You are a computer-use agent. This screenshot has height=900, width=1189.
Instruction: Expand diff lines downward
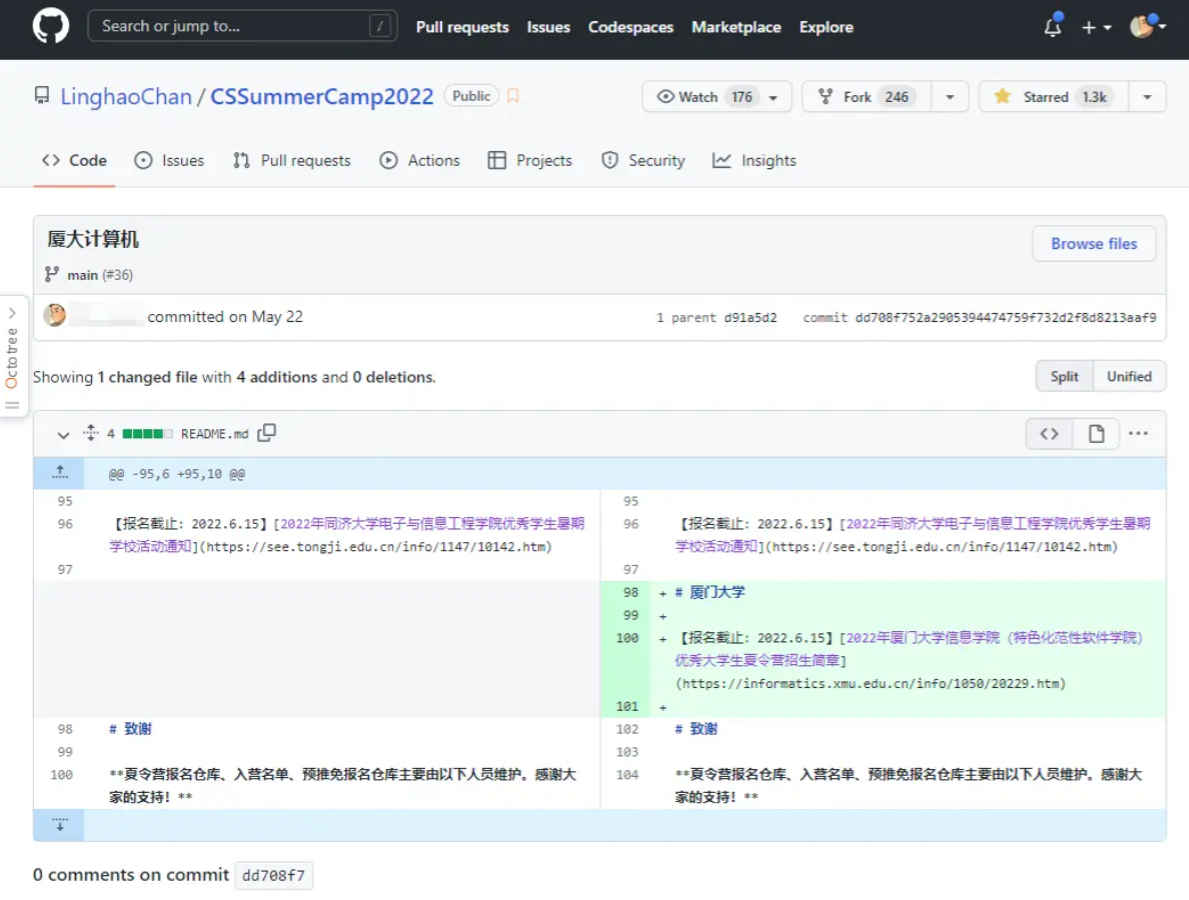pyautogui.click(x=59, y=825)
